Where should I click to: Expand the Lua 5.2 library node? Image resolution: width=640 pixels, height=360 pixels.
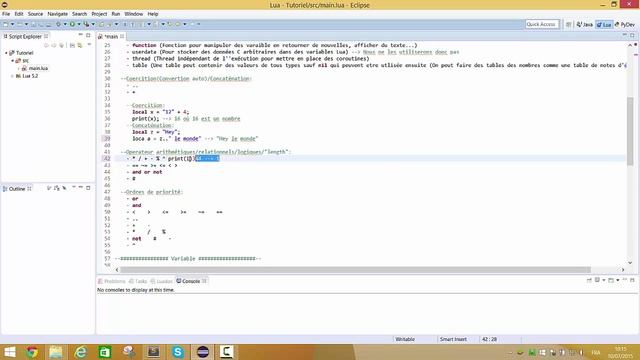click(12, 76)
